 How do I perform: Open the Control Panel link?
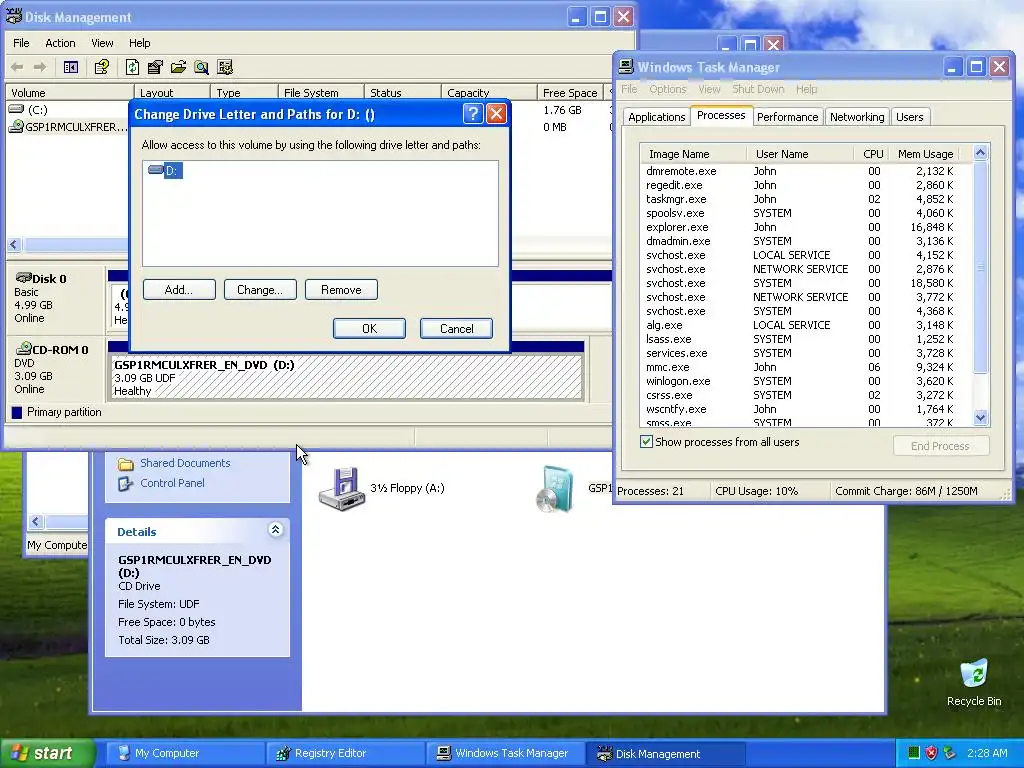click(172, 483)
